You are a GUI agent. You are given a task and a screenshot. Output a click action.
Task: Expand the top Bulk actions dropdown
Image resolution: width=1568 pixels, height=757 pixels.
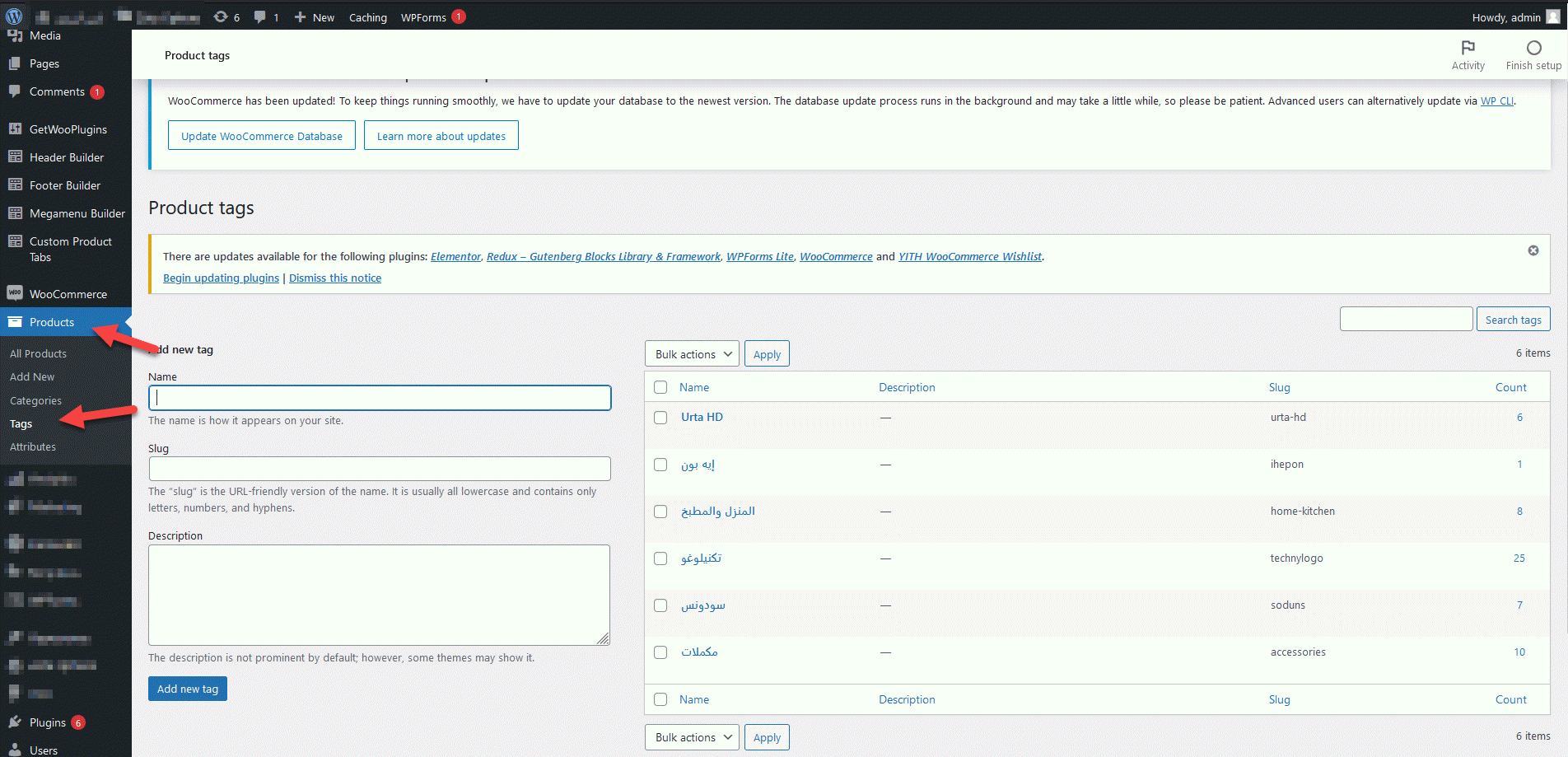coord(692,354)
